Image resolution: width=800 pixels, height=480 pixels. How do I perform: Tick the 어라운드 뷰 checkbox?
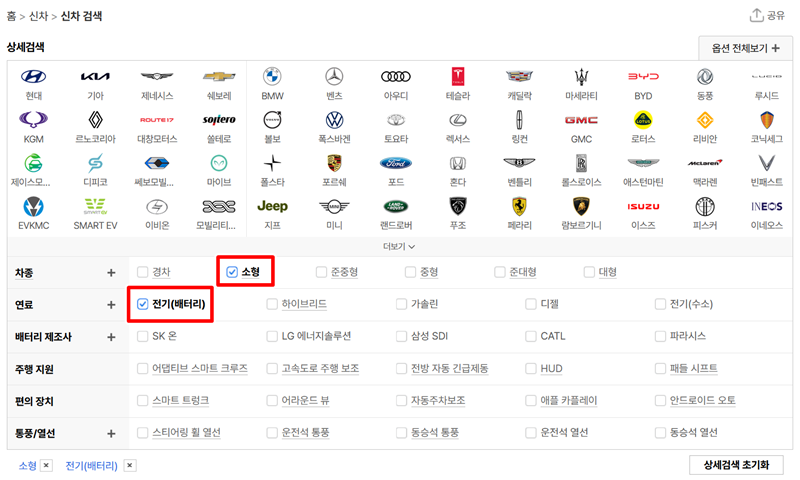(x=272, y=400)
